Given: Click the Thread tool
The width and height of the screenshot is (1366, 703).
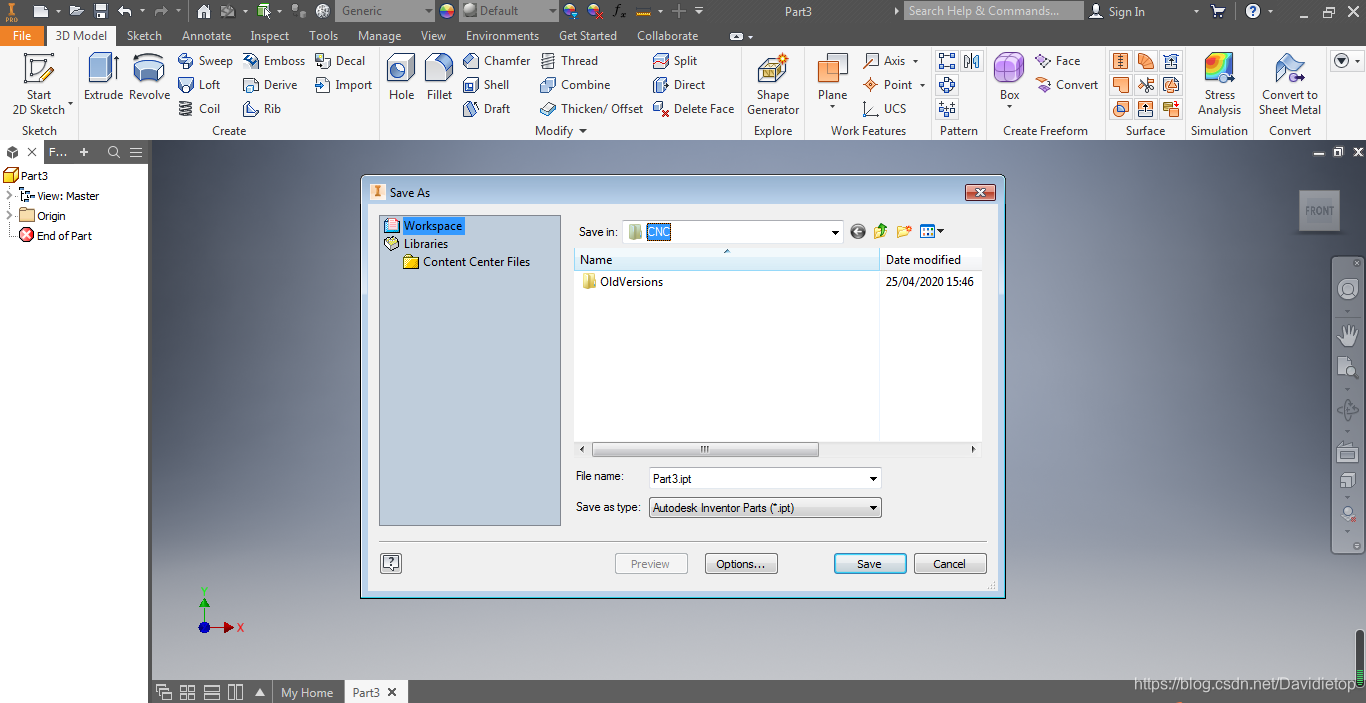Looking at the screenshot, I should tap(569, 61).
